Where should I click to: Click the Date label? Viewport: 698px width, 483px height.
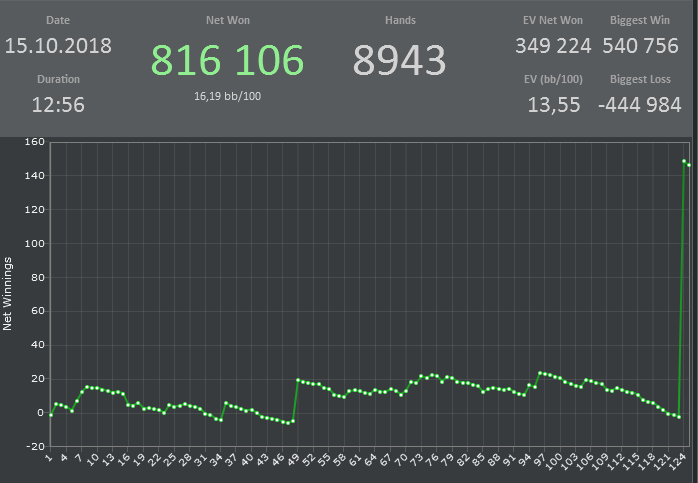tap(58, 20)
